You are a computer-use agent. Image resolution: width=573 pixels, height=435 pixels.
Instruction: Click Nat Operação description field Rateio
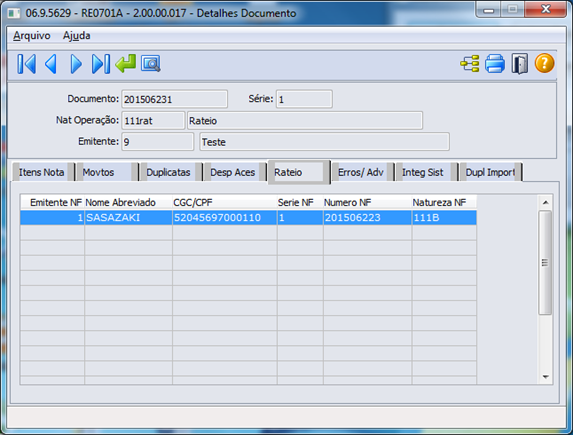click(305, 120)
